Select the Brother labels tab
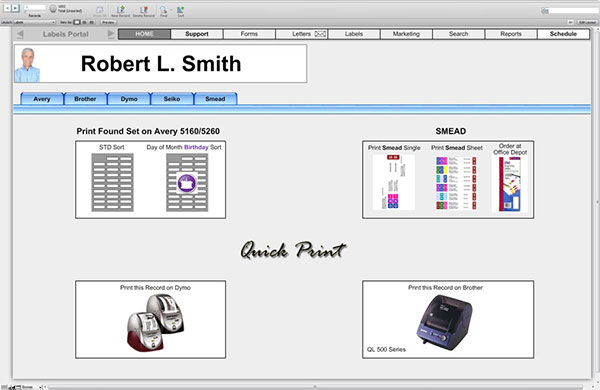The width and height of the screenshot is (600, 390). 85,99
